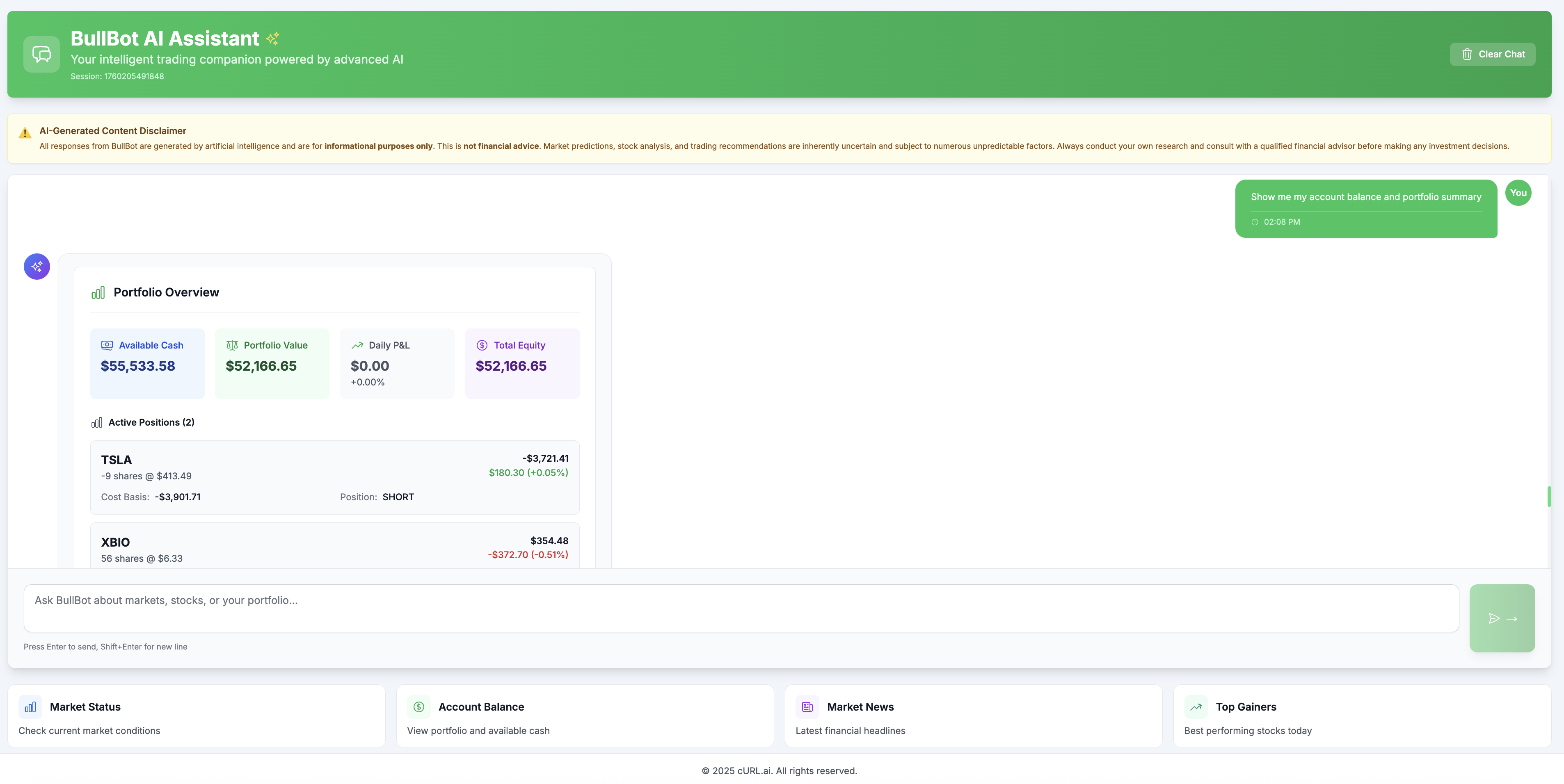Image resolution: width=1564 pixels, height=784 pixels.
Task: Click the BullBot chat bubble logo icon
Action: pos(41,54)
